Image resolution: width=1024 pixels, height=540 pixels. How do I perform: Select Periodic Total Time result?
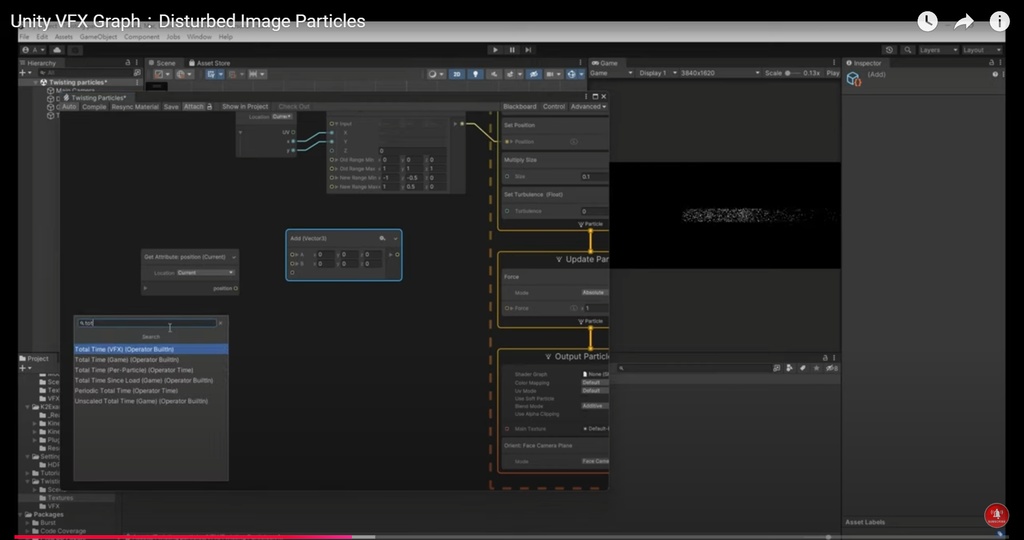pyautogui.click(x=151, y=391)
